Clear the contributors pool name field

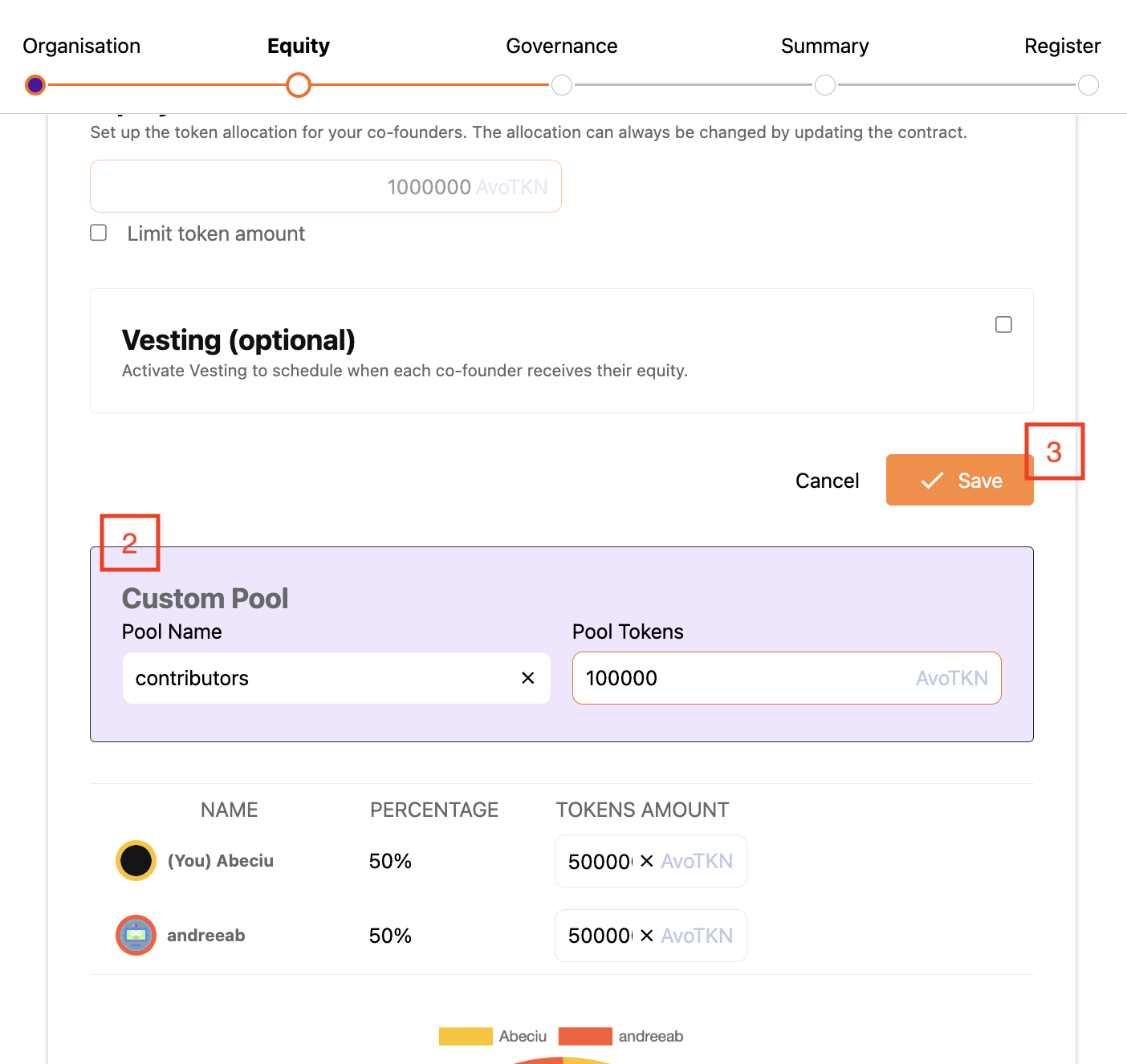[528, 678]
